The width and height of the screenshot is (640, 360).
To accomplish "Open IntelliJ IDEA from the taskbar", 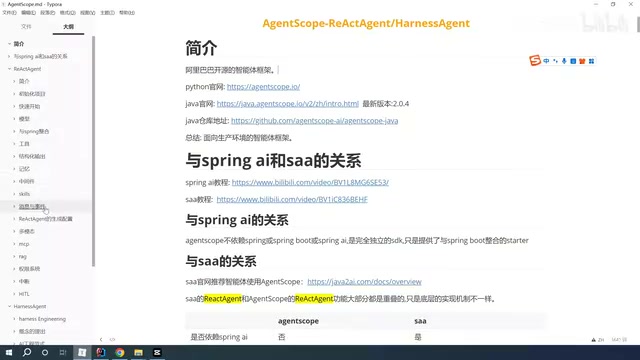I will [x=101, y=352].
